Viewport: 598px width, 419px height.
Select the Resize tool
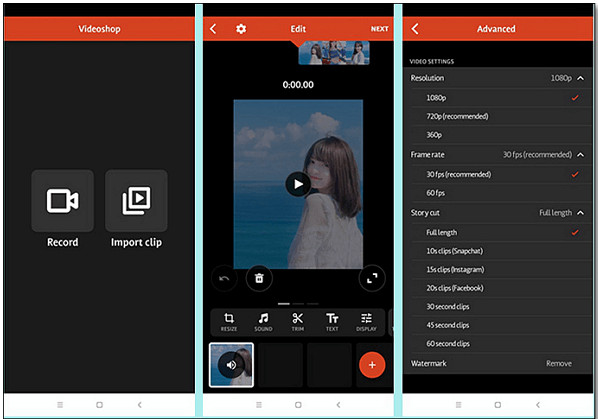pos(229,322)
